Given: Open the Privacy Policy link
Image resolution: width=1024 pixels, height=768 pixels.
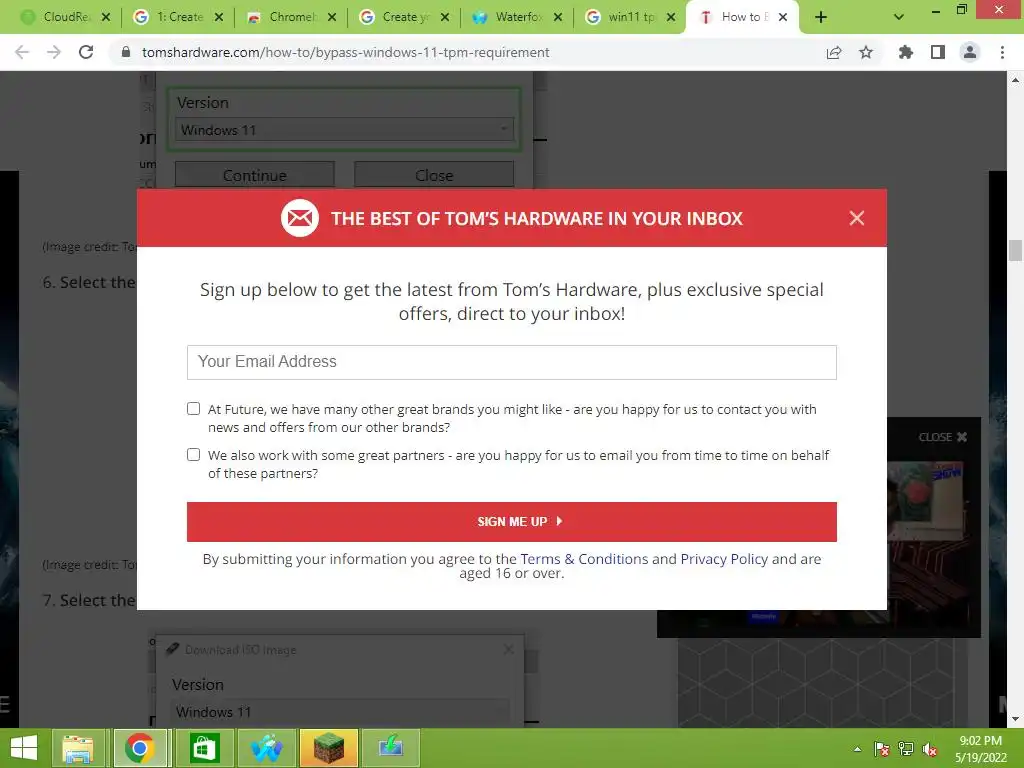Looking at the screenshot, I should click(x=724, y=559).
